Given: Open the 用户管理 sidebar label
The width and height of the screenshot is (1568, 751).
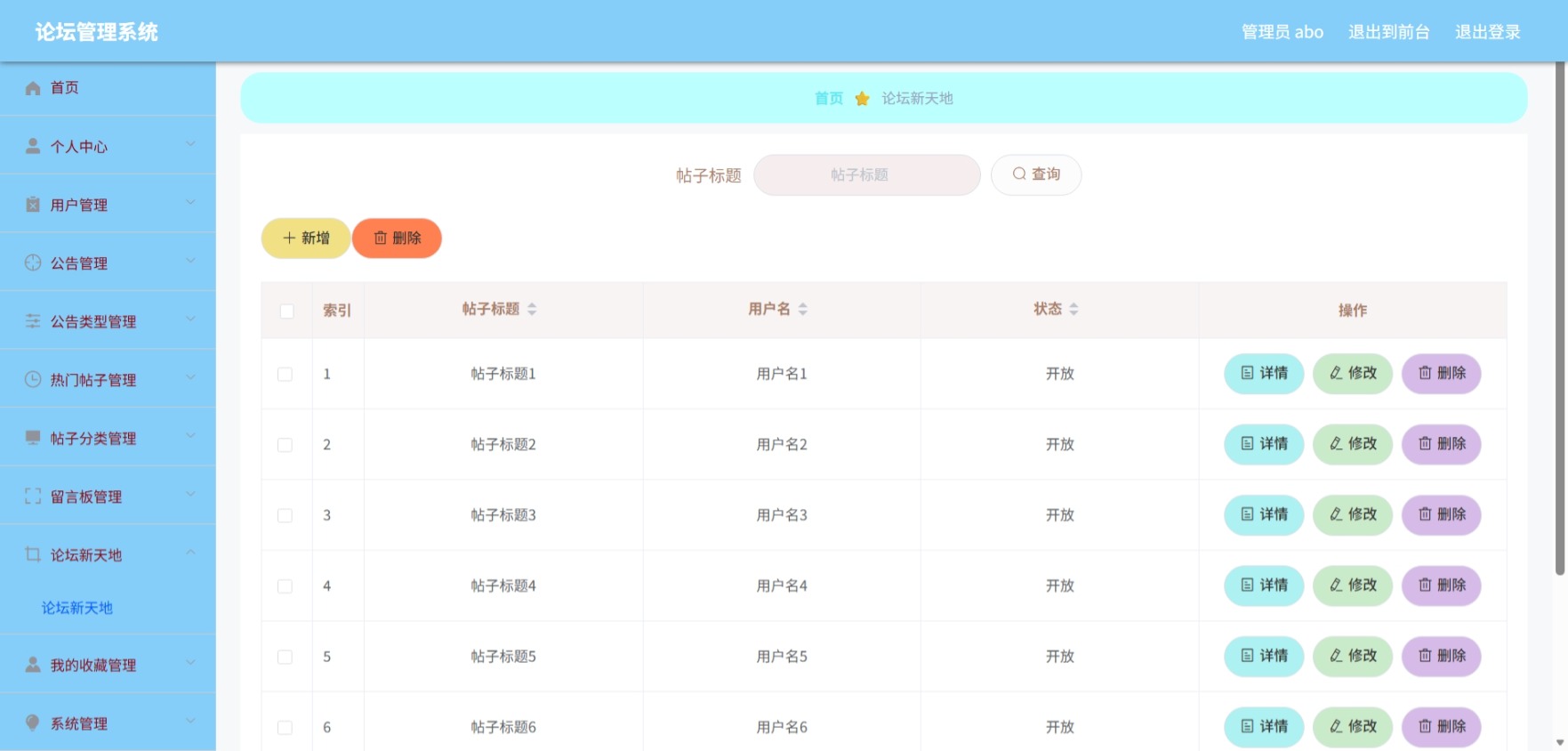Looking at the screenshot, I should [x=79, y=206].
